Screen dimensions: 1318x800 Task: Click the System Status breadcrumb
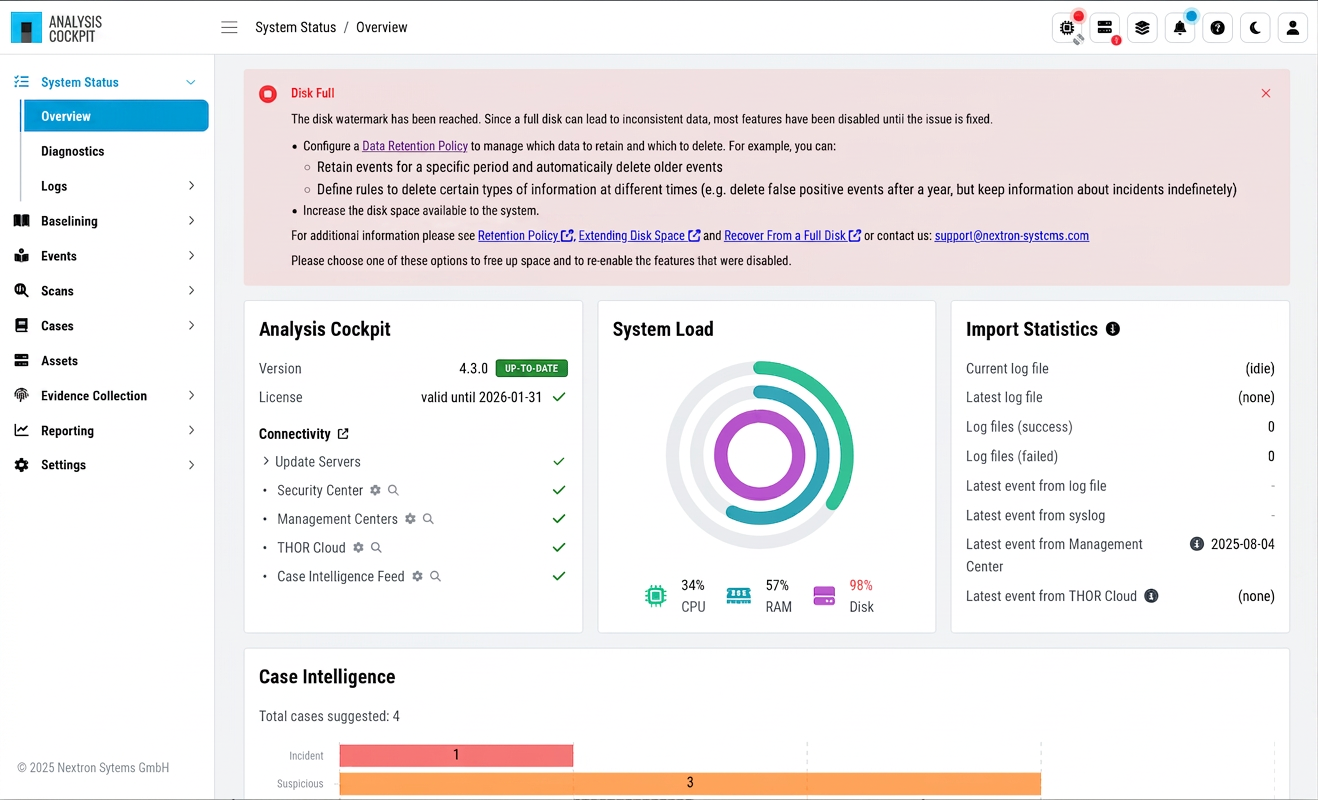pyautogui.click(x=296, y=28)
